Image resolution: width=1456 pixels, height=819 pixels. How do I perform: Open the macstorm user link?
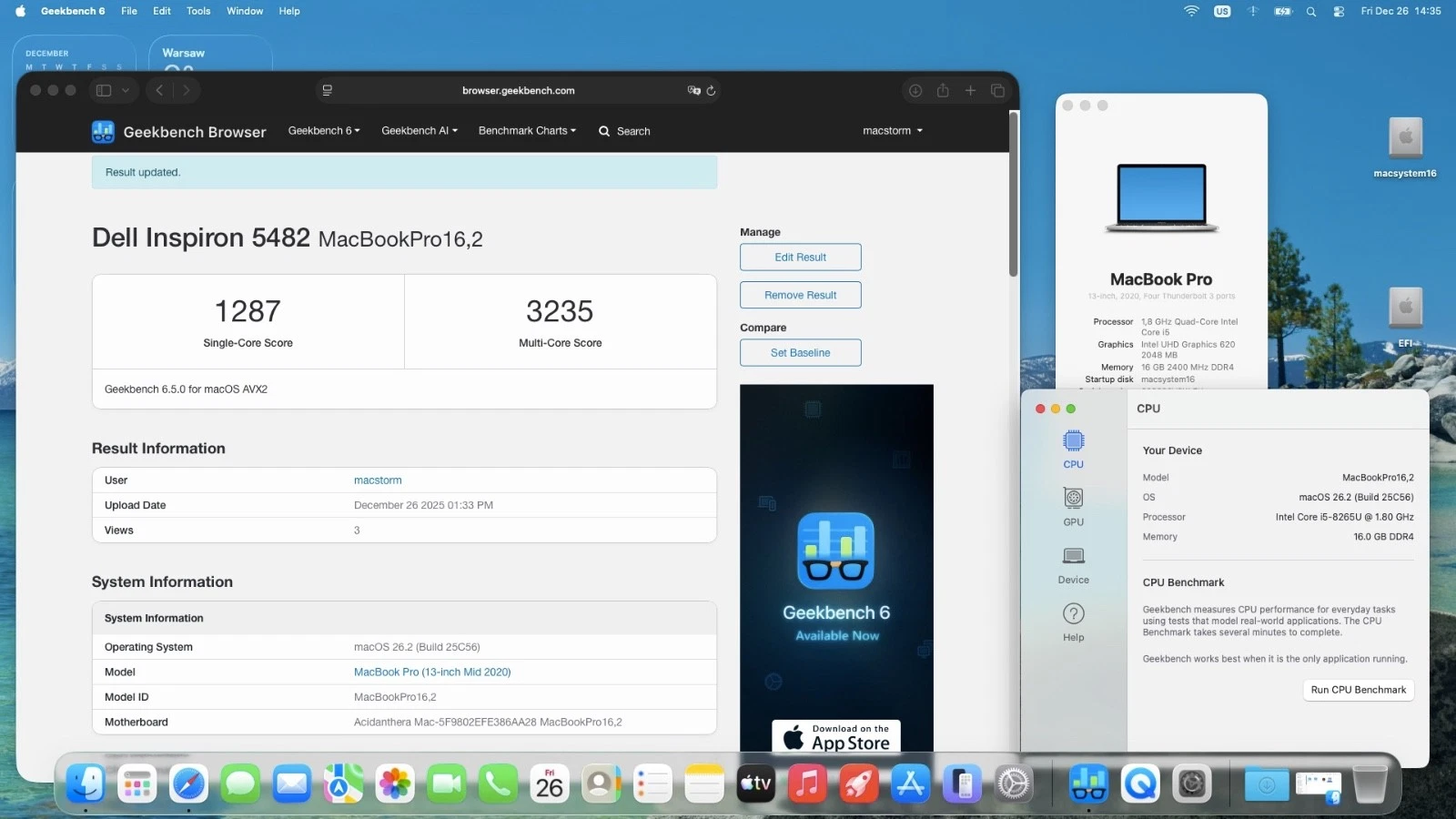tap(378, 480)
